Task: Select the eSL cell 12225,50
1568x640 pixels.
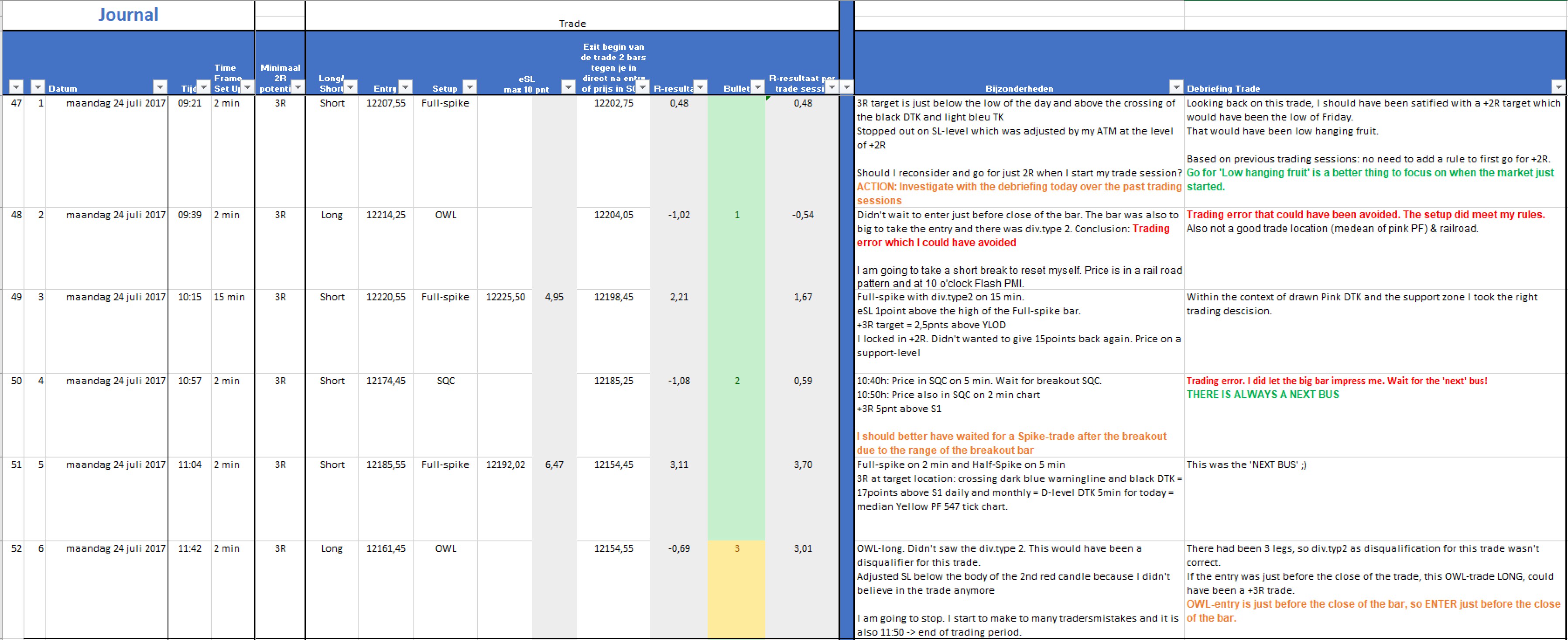Action: 505,331
